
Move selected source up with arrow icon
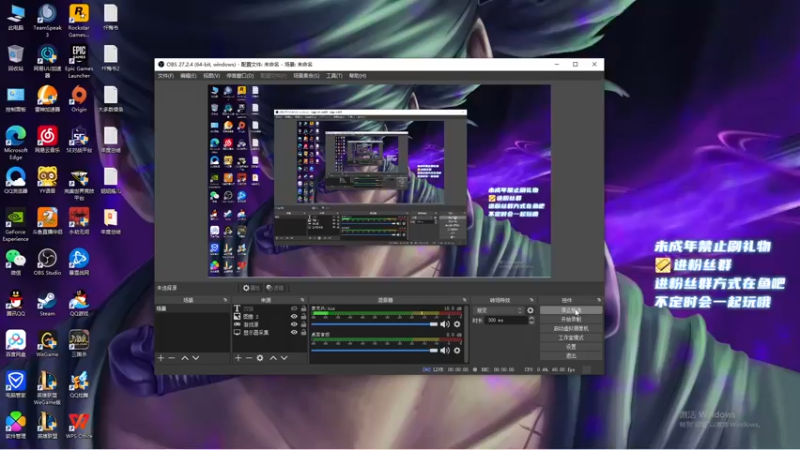coord(273,357)
